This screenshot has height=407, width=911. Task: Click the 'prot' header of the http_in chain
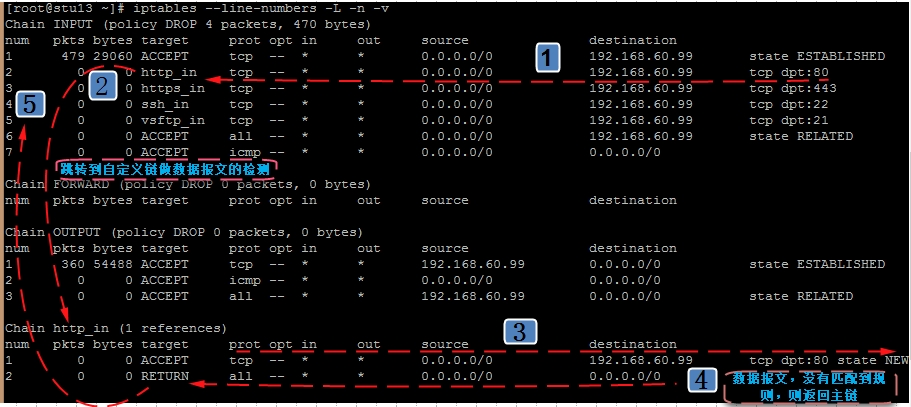coord(245,345)
